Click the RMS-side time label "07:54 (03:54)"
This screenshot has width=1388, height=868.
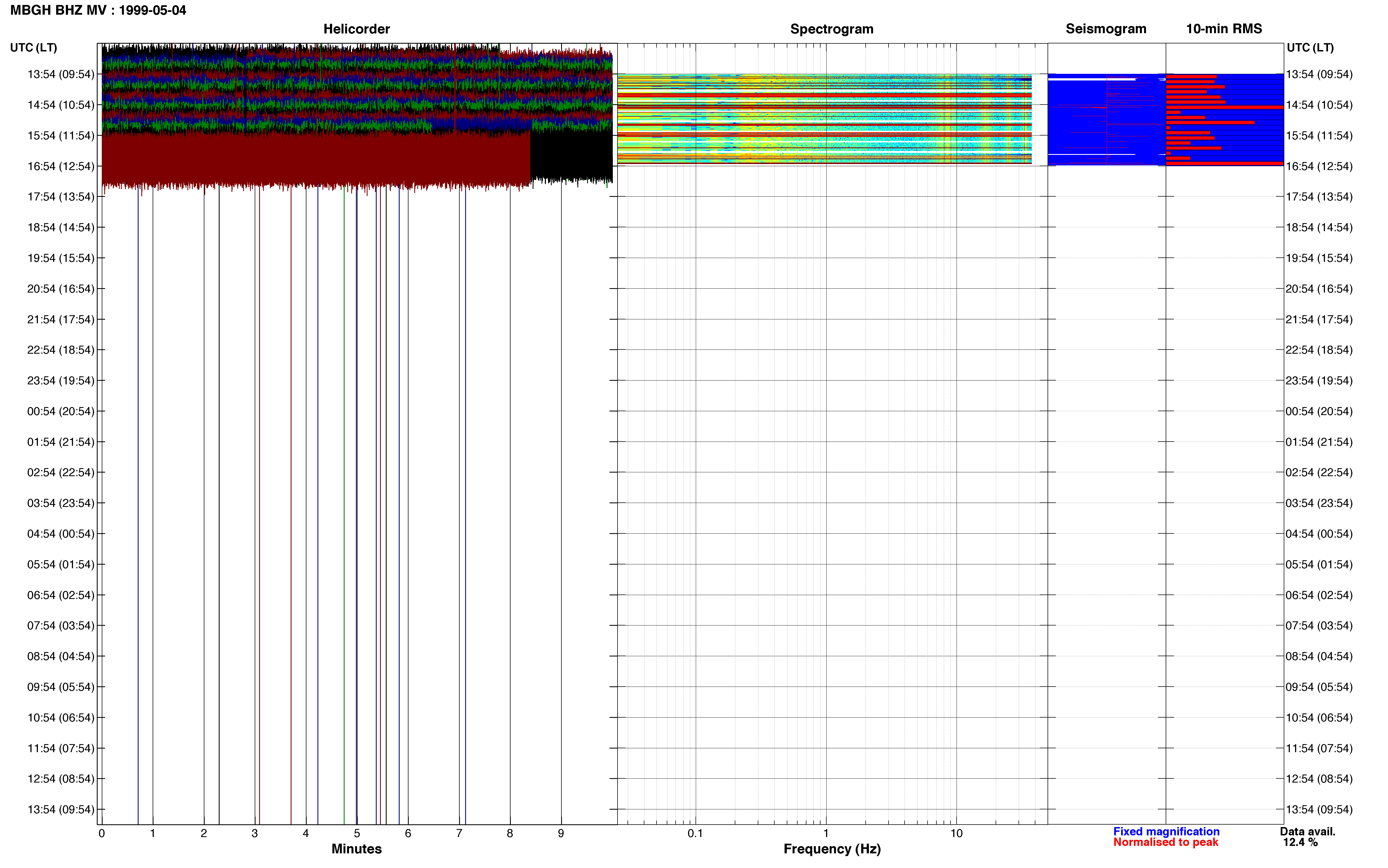[1319, 626]
